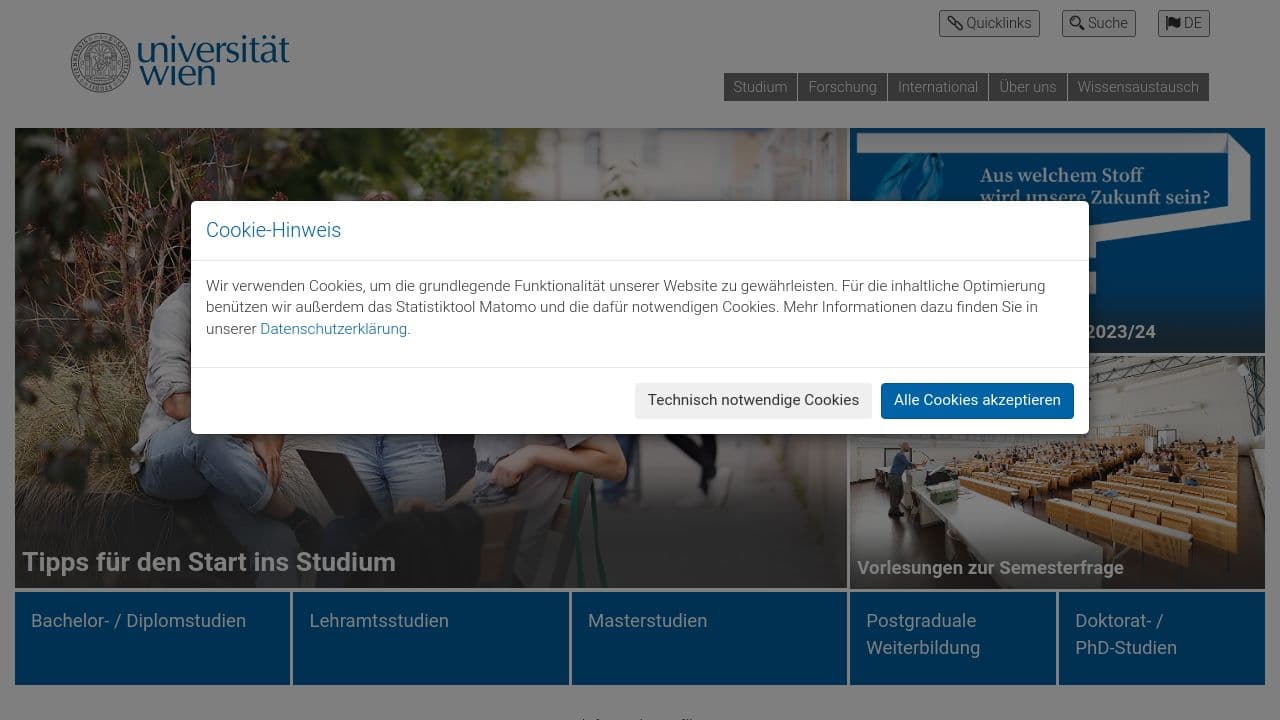
Task: Open the International menu
Action: (938, 87)
